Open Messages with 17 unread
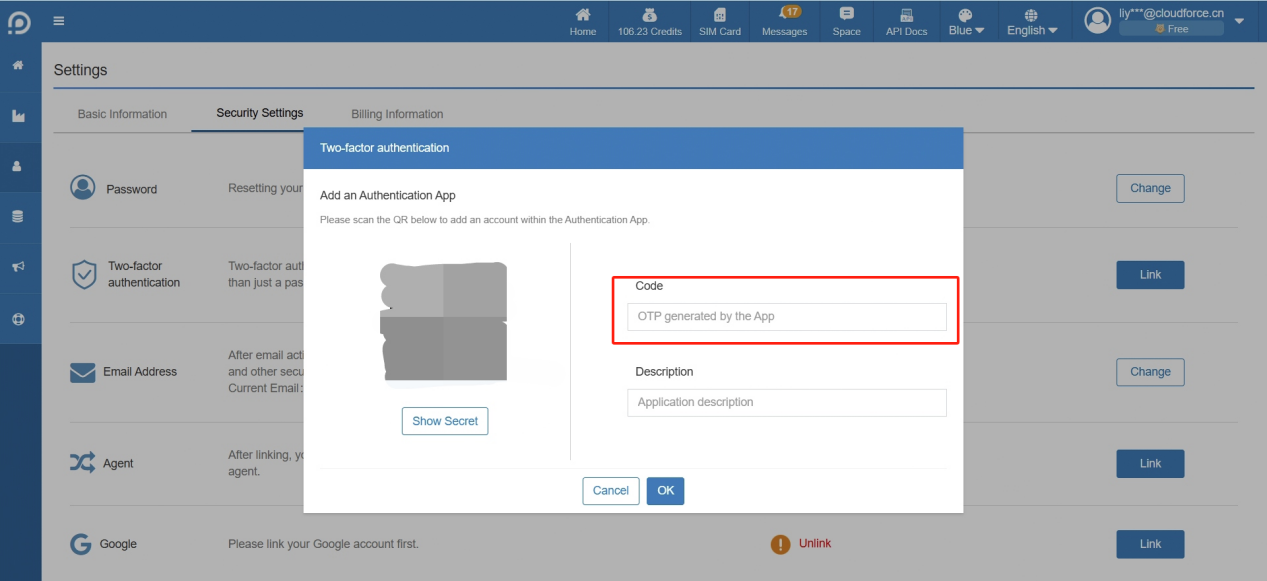1267x581 pixels. [784, 22]
